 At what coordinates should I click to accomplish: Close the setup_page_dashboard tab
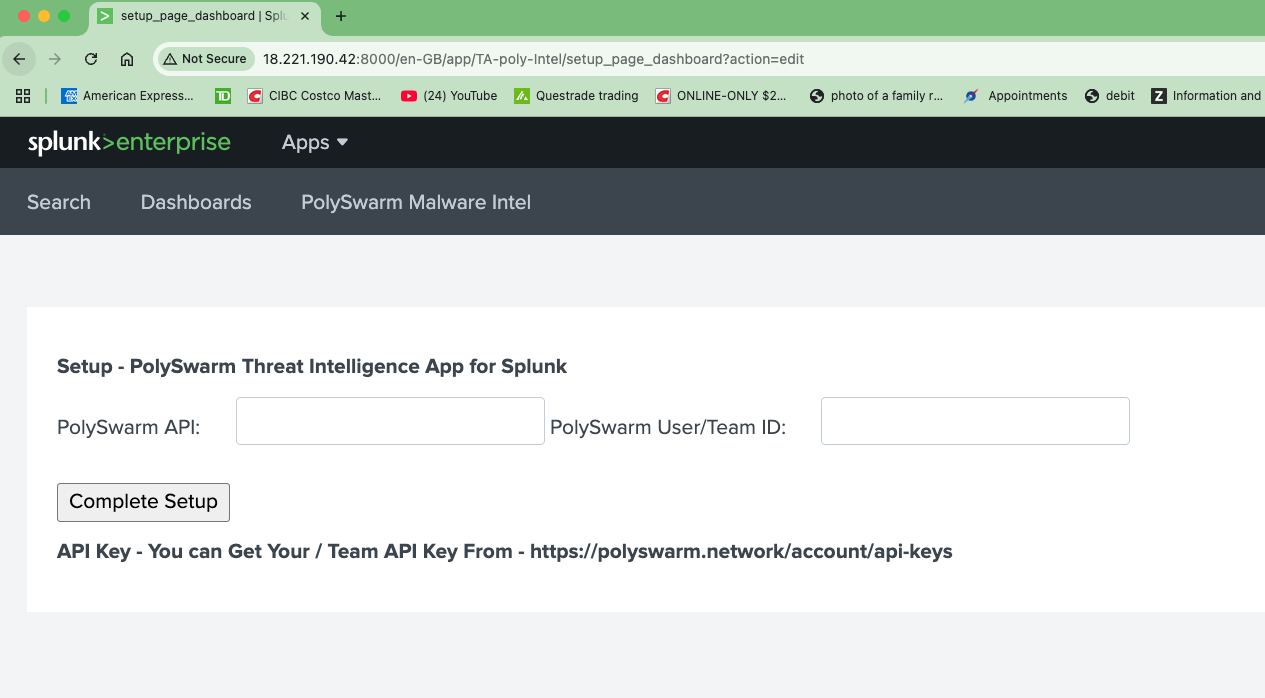(x=305, y=16)
